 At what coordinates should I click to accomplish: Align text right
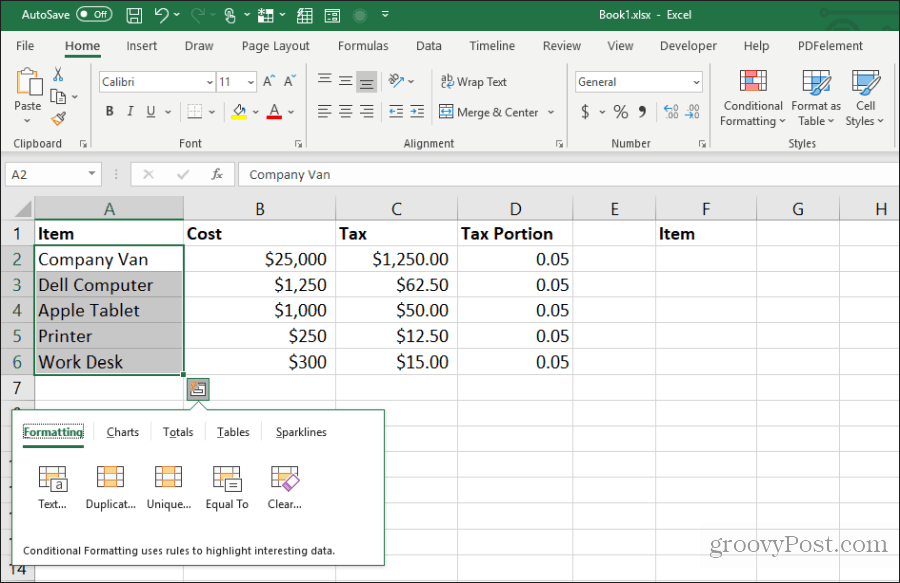tap(367, 111)
